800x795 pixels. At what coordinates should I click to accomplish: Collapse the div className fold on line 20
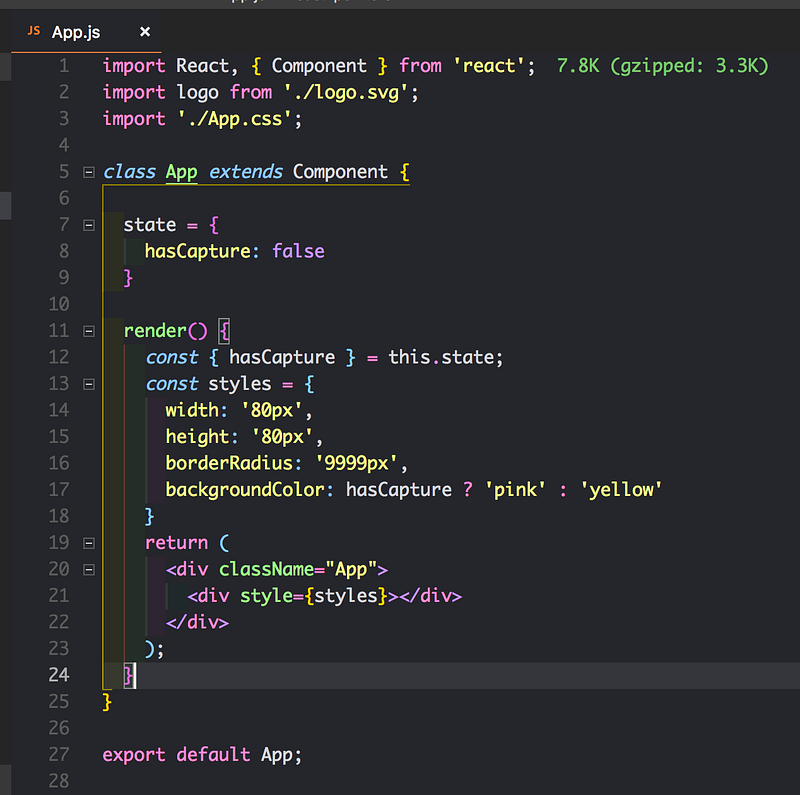click(x=89, y=569)
